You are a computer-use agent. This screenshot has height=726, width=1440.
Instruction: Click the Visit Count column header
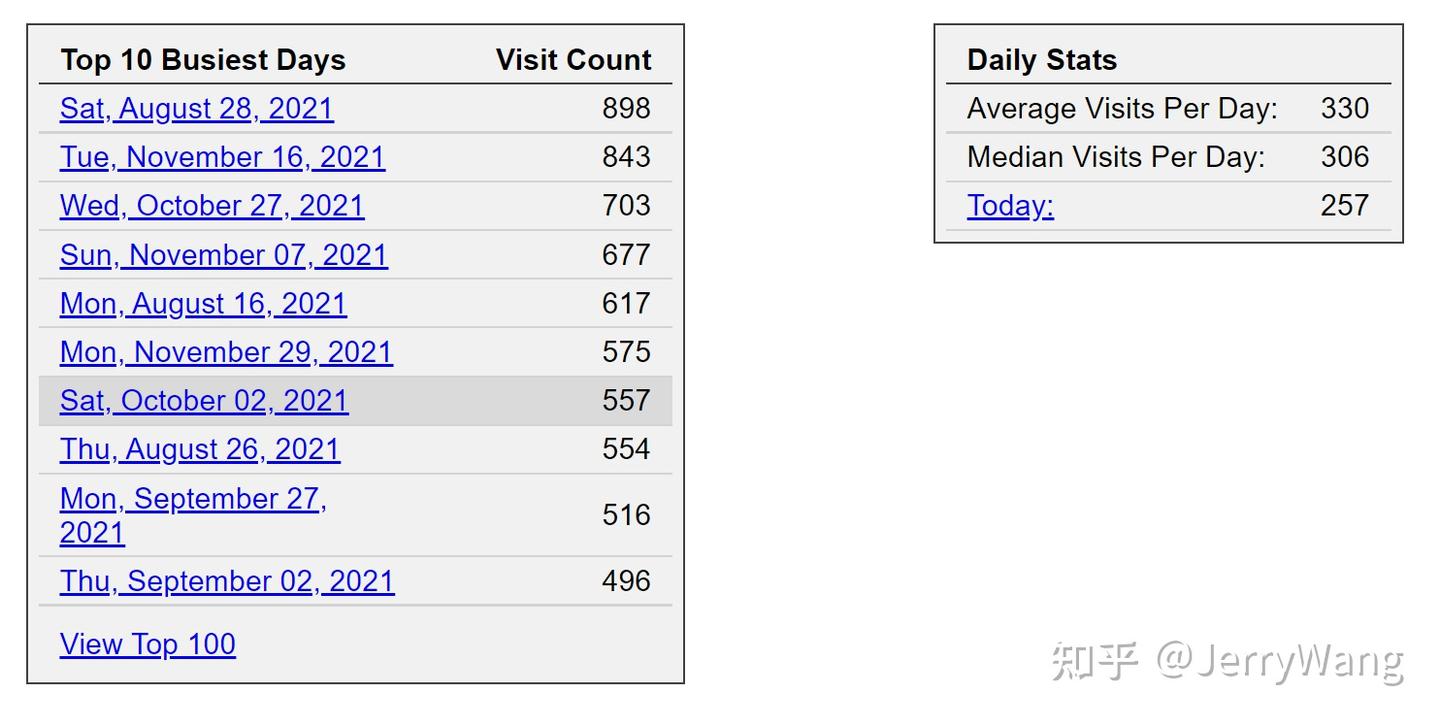[x=573, y=60]
